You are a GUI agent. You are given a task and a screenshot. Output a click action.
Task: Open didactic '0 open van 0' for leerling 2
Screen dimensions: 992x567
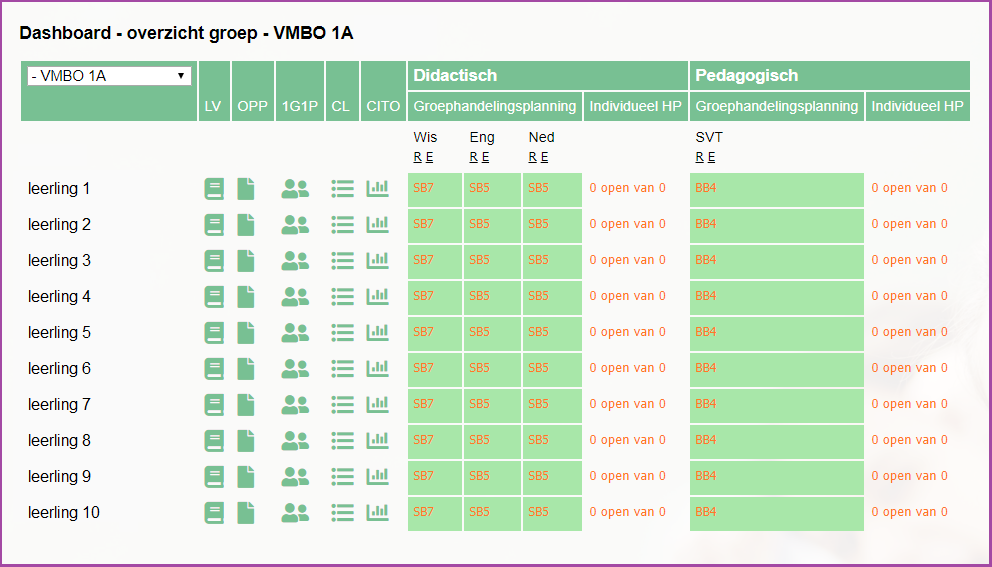(627, 224)
